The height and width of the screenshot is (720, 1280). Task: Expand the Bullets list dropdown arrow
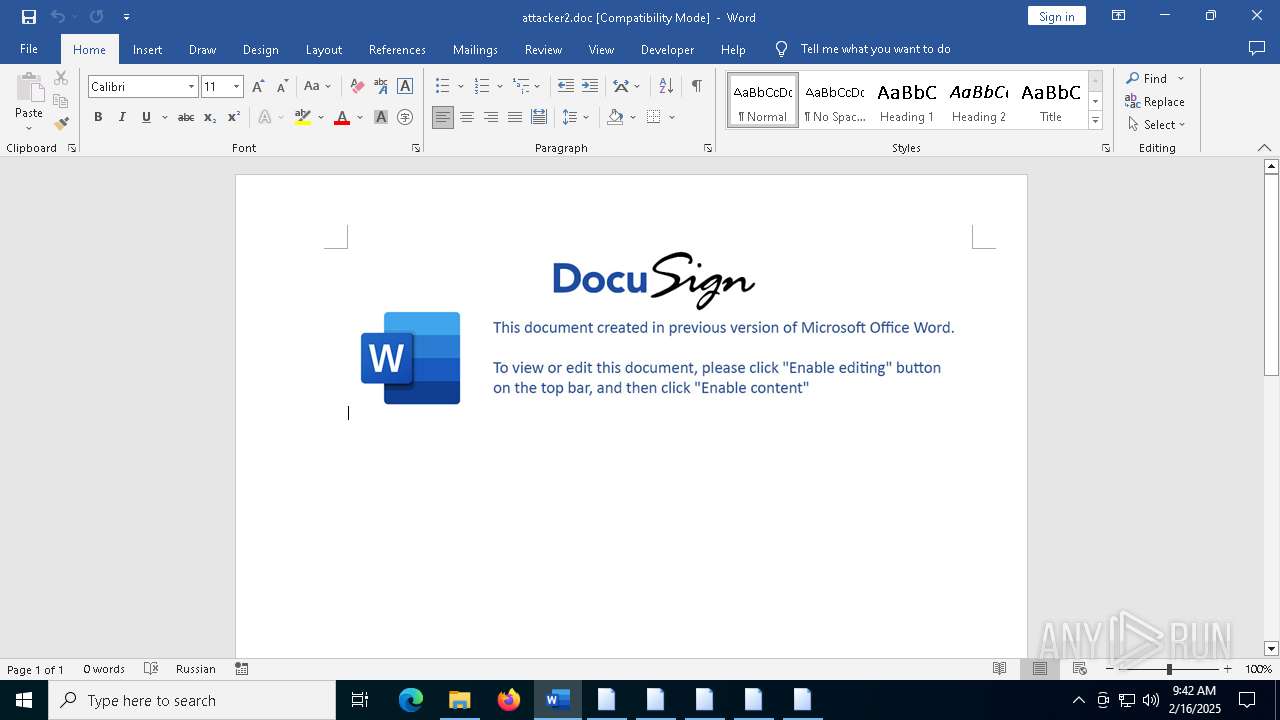(460, 87)
